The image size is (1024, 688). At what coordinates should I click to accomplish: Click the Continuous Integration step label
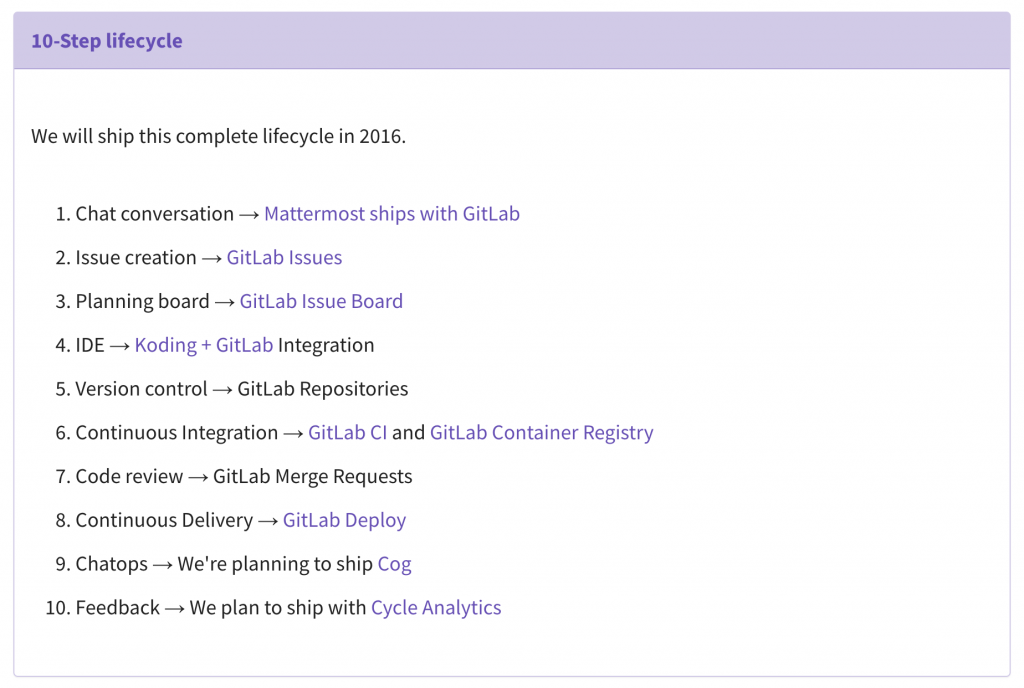[x=176, y=433]
